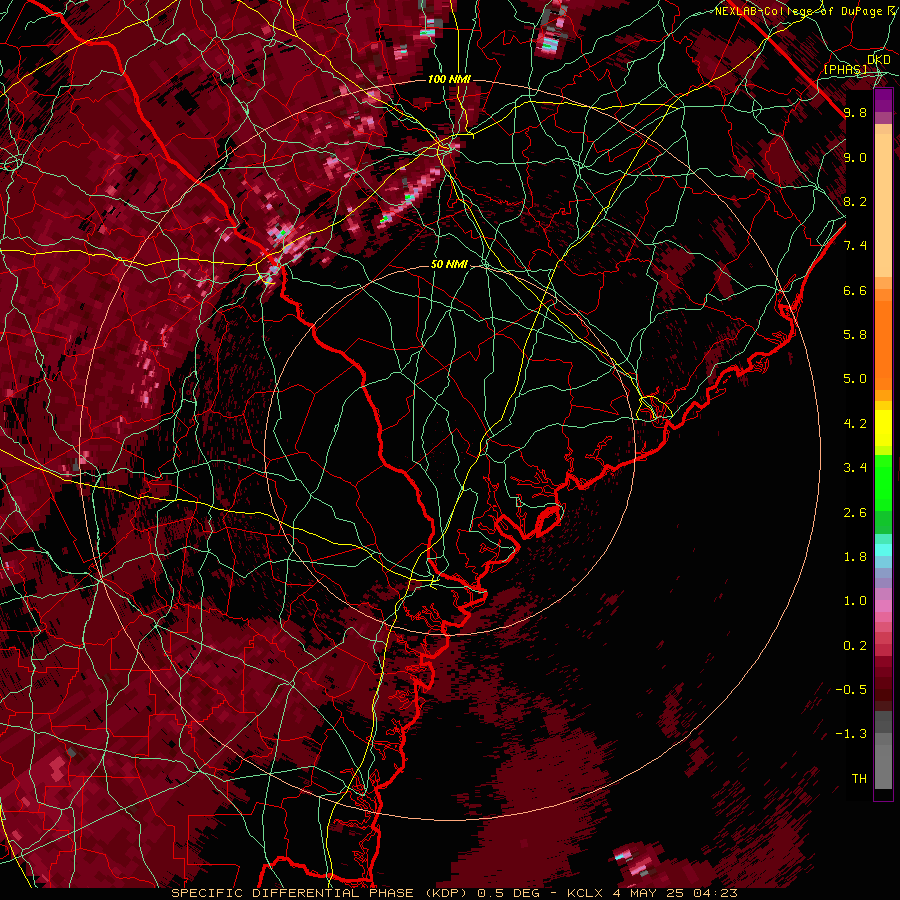This screenshot has height=900, width=900.
Task: Click the 100 NMI range ring label
Action: pyautogui.click(x=449, y=79)
